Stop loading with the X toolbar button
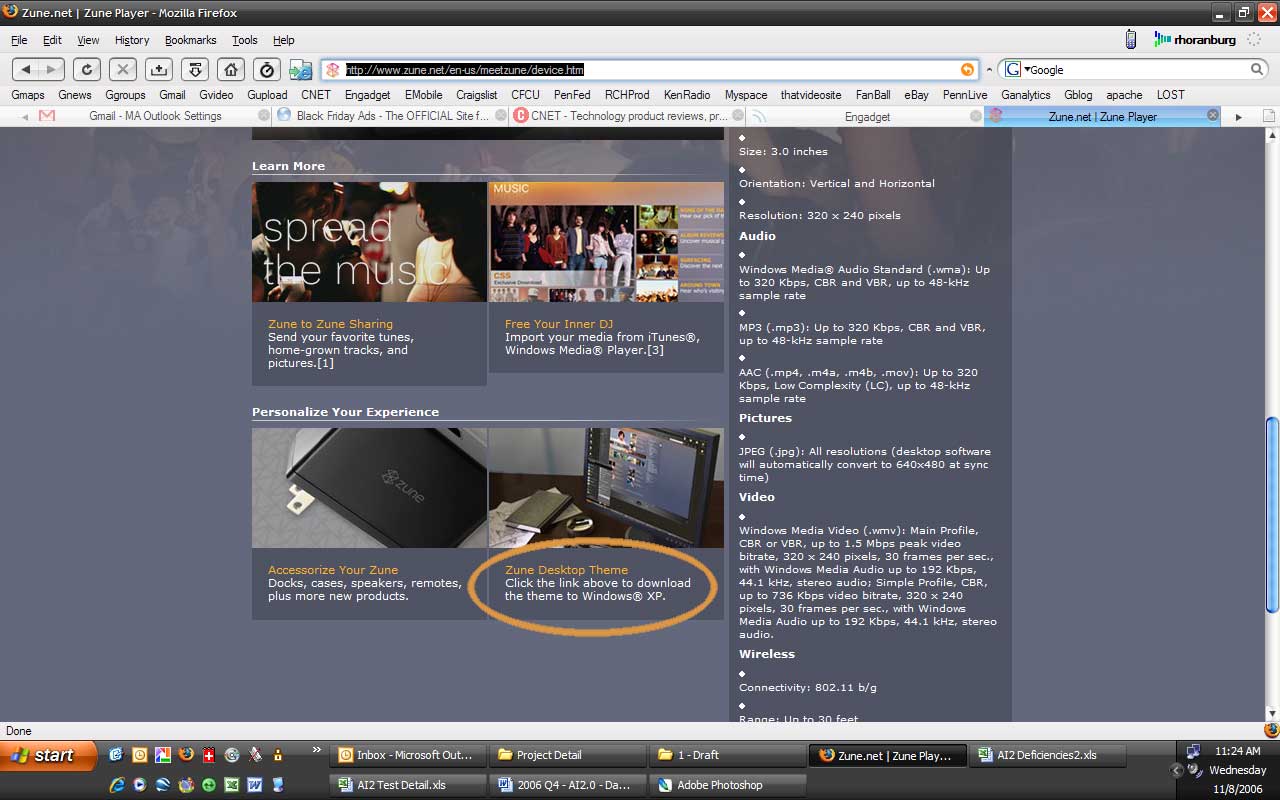The height and width of the screenshot is (800, 1280). (x=122, y=69)
